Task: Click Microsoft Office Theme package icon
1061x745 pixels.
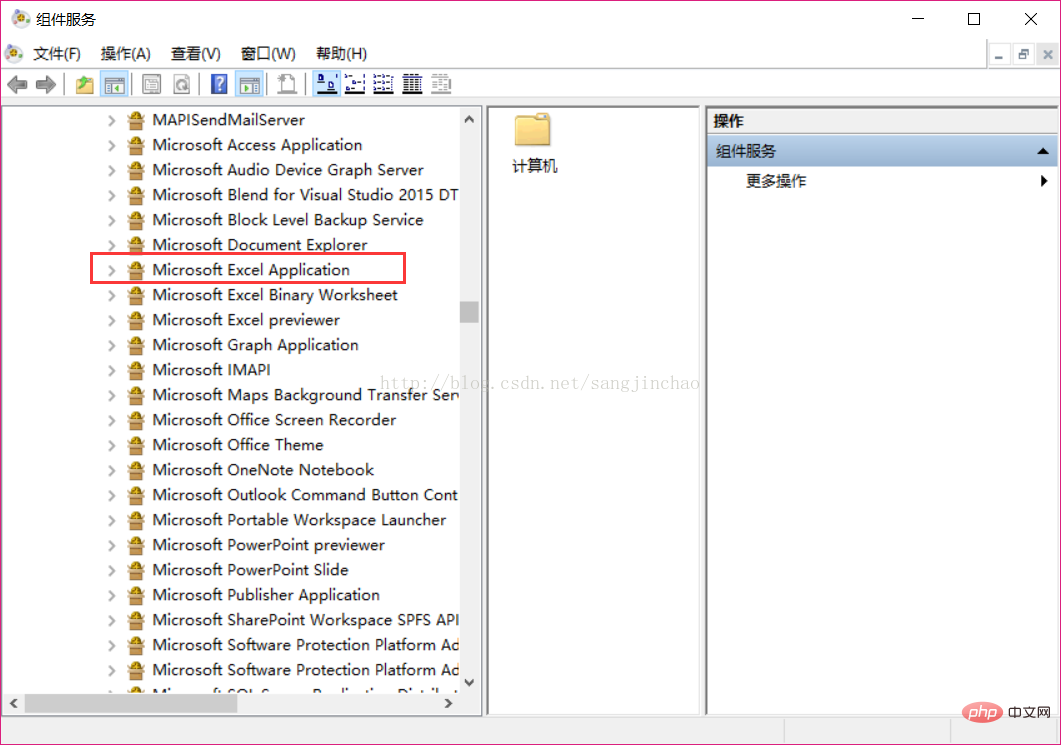Action: 136,445
